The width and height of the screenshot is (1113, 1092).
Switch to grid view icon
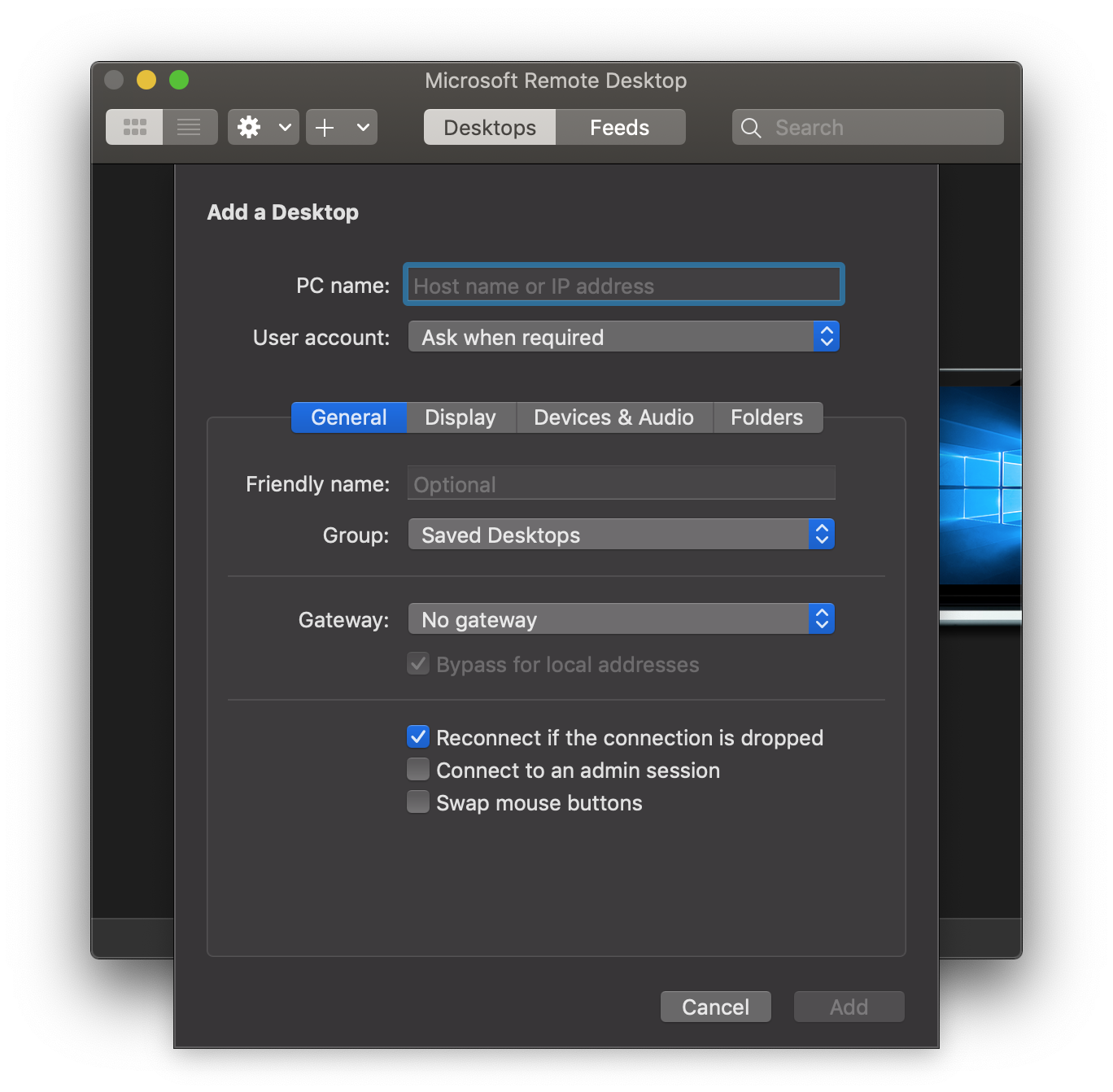coord(134,127)
